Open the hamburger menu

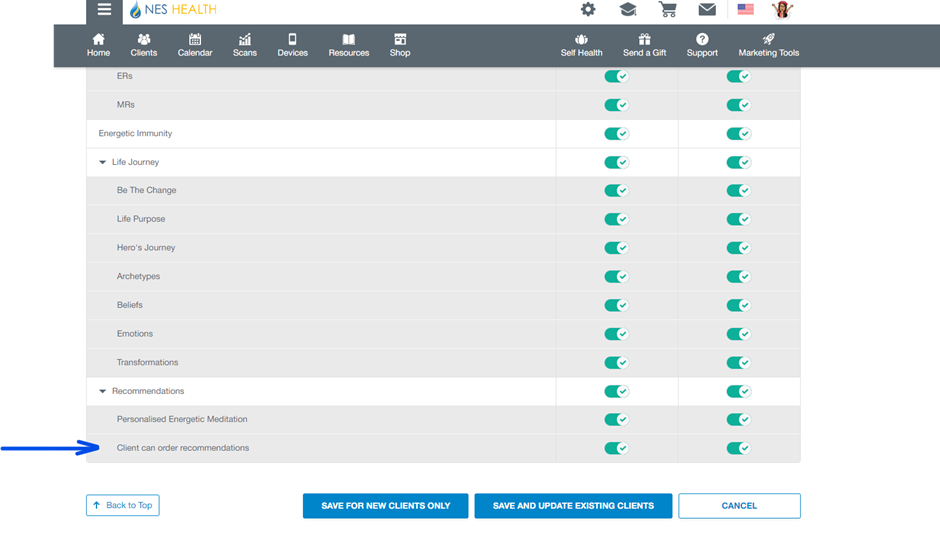pos(104,11)
